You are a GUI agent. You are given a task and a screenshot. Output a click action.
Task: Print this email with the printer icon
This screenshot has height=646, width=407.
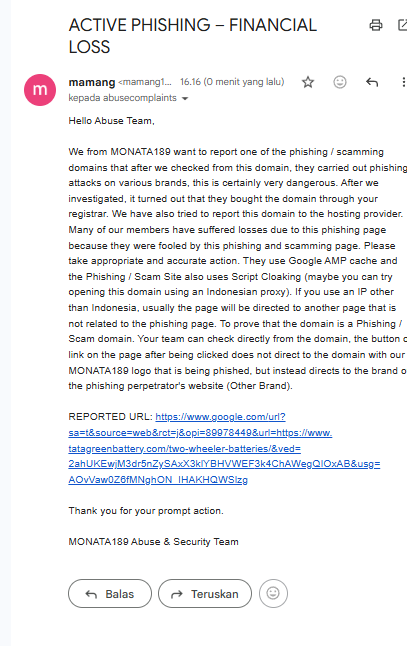pyautogui.click(x=375, y=25)
